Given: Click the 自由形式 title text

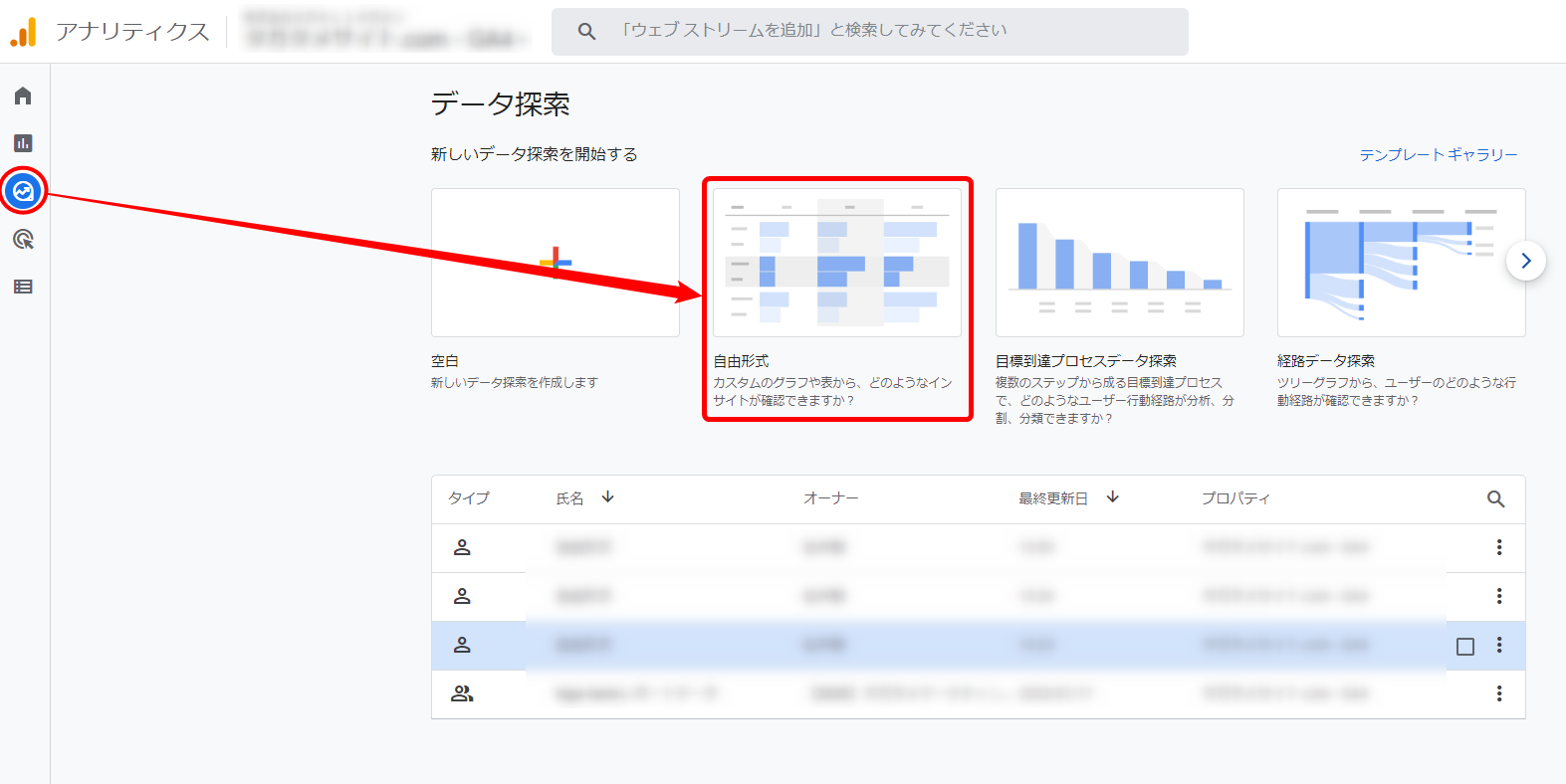Looking at the screenshot, I should tap(741, 361).
